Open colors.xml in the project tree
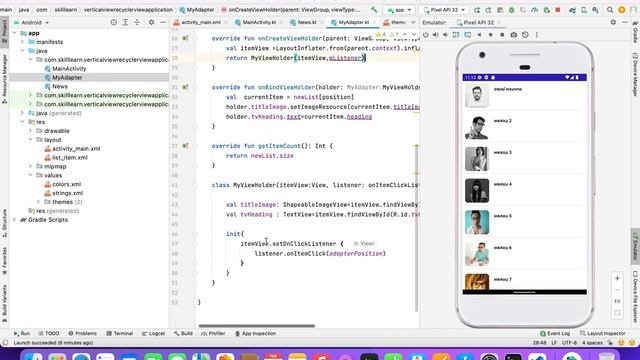The image size is (640, 360). [x=67, y=184]
